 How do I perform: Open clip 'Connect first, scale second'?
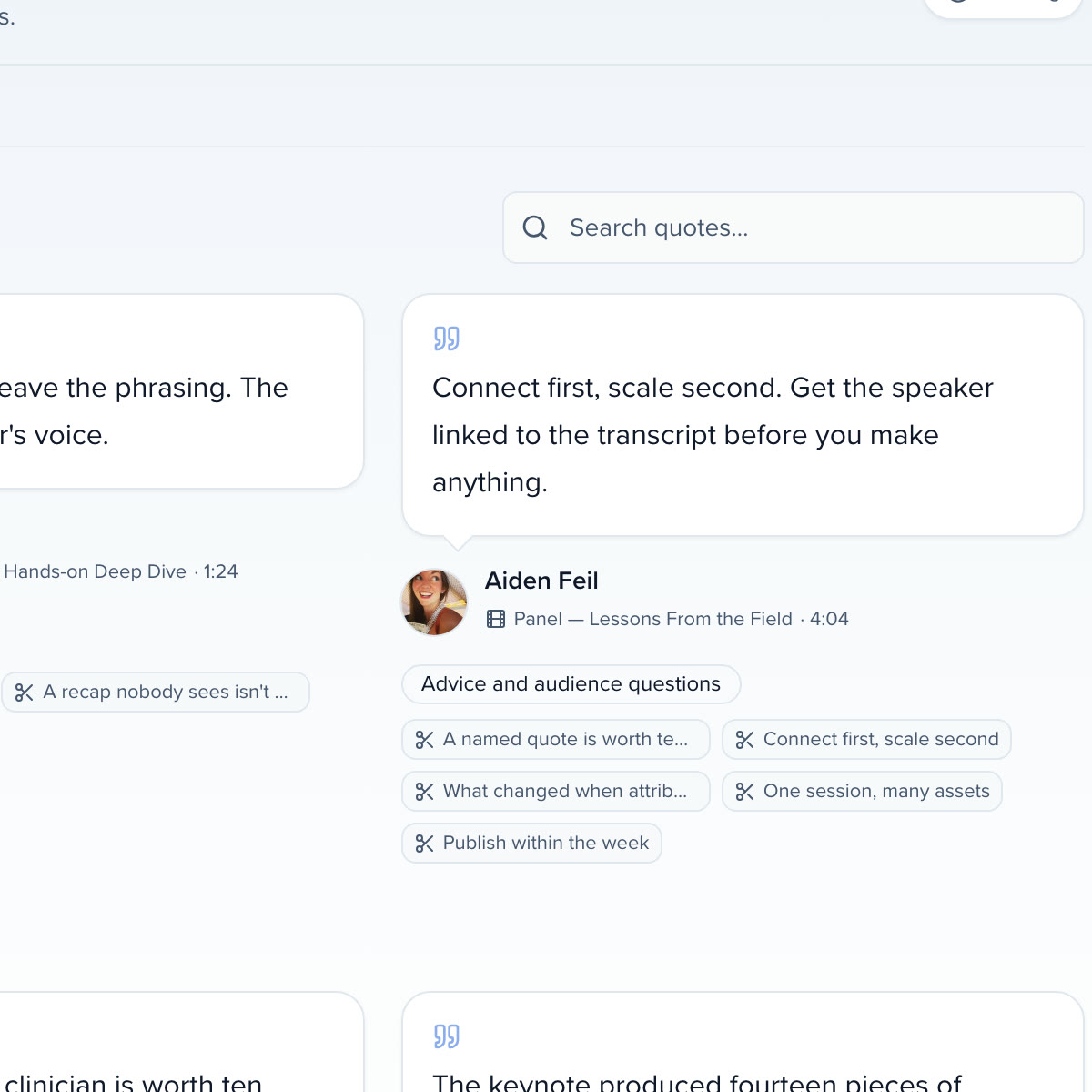point(866,740)
